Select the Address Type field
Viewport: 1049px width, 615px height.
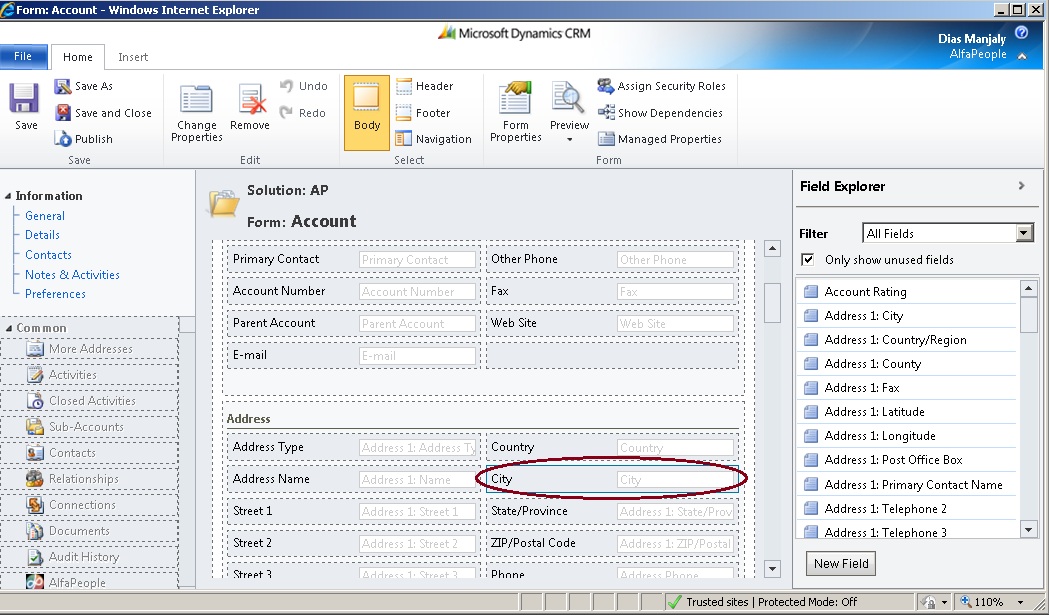[x=353, y=447]
